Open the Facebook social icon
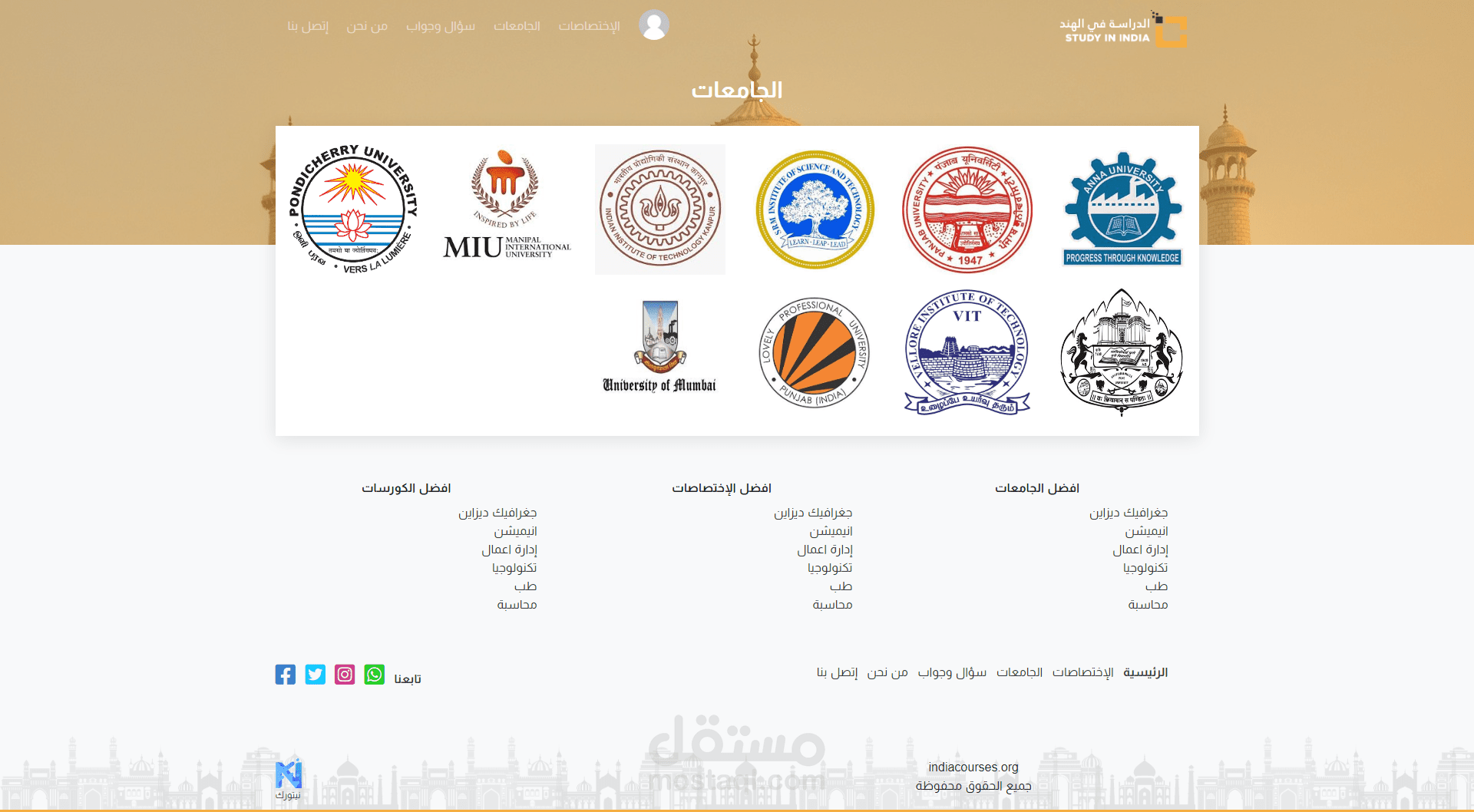1474x812 pixels. 286,675
